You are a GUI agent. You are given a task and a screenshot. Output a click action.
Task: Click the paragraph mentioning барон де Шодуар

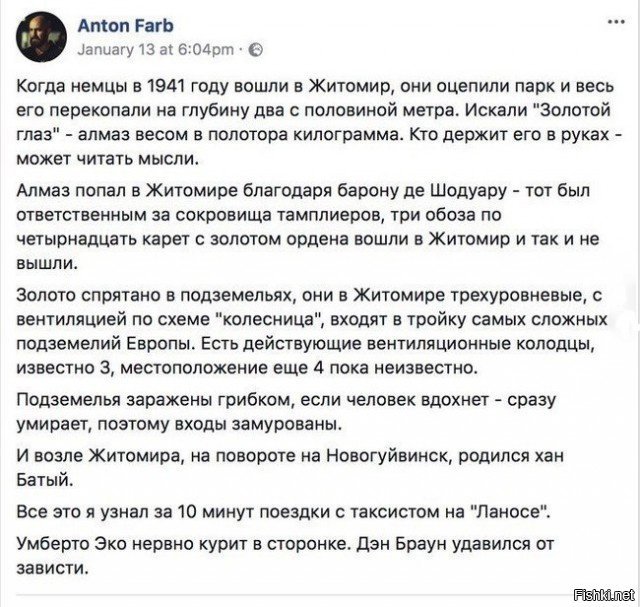pyautogui.click(x=318, y=226)
